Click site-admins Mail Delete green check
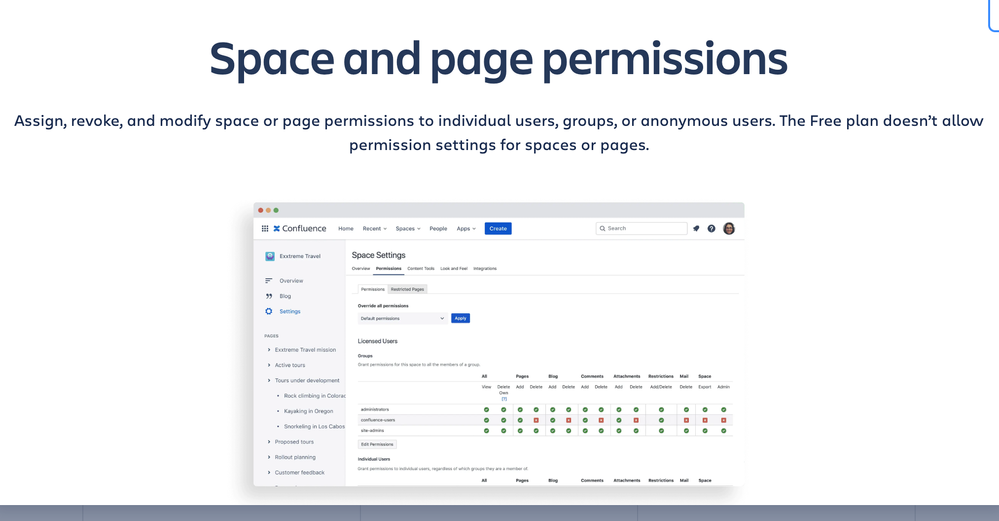Image resolution: width=999 pixels, height=521 pixels. pos(686,431)
